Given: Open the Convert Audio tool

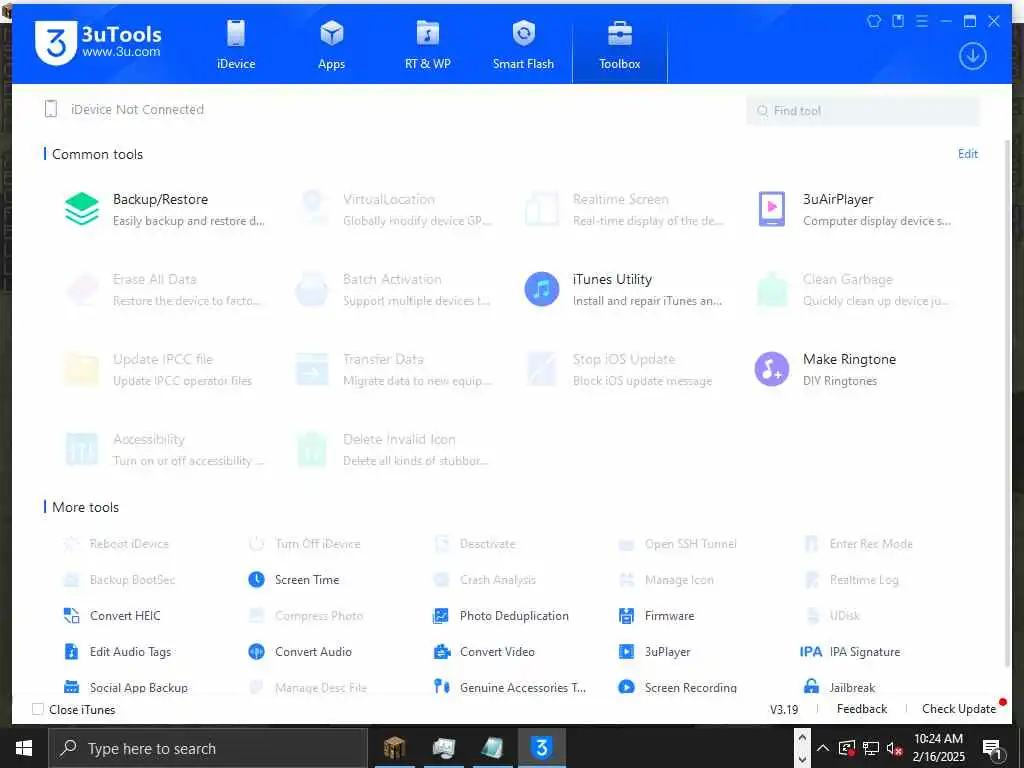Looking at the screenshot, I should click(x=300, y=651).
